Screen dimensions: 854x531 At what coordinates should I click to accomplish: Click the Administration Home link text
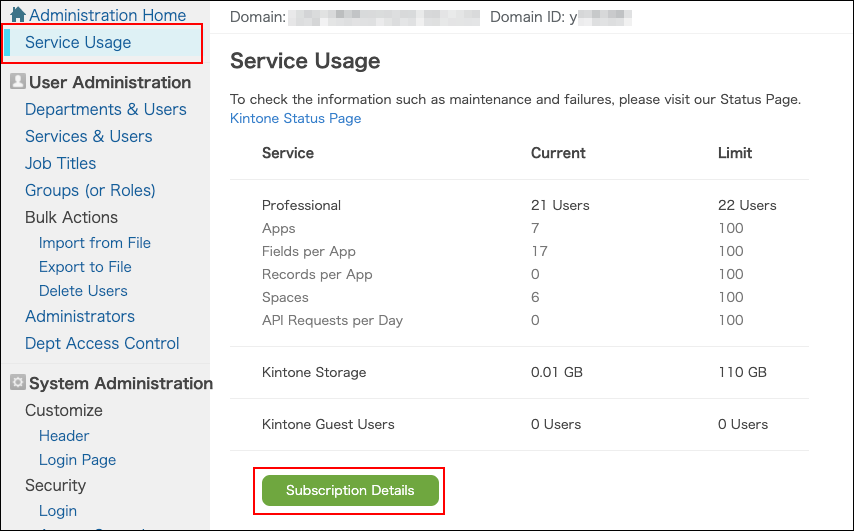pos(107,15)
